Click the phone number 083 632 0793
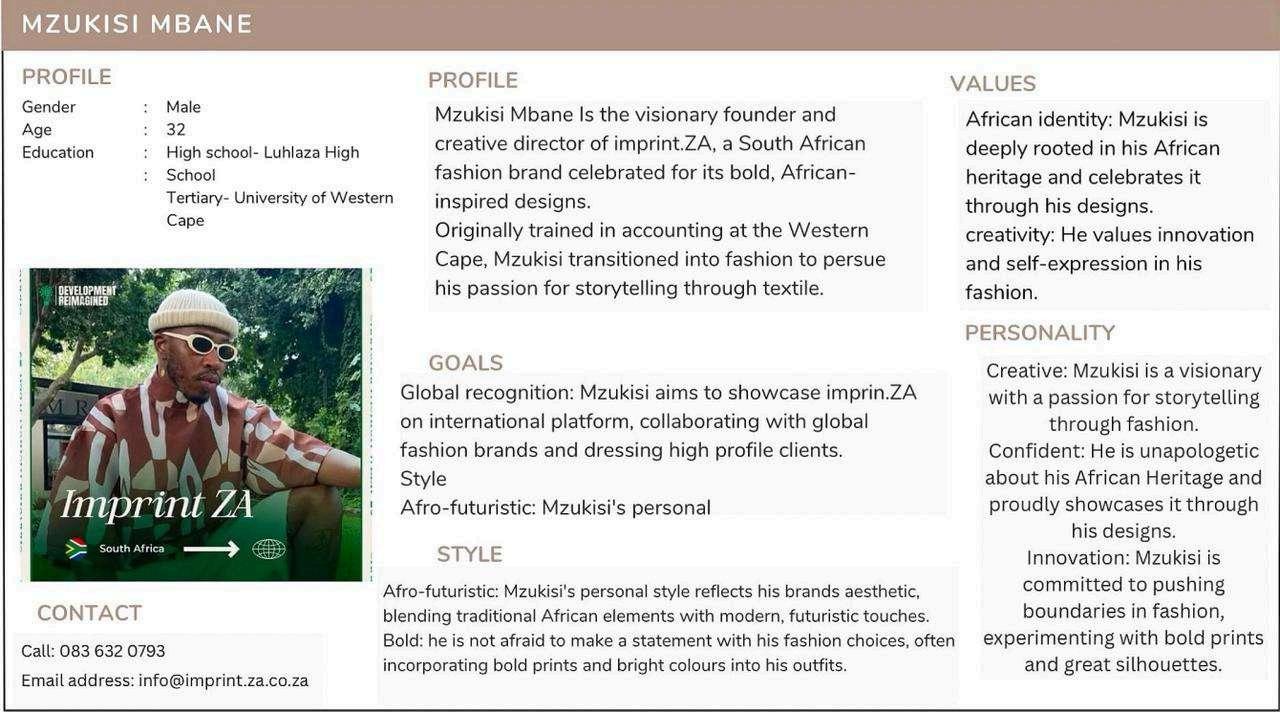Viewport: 1280px width, 712px height. pyautogui.click(x=112, y=651)
